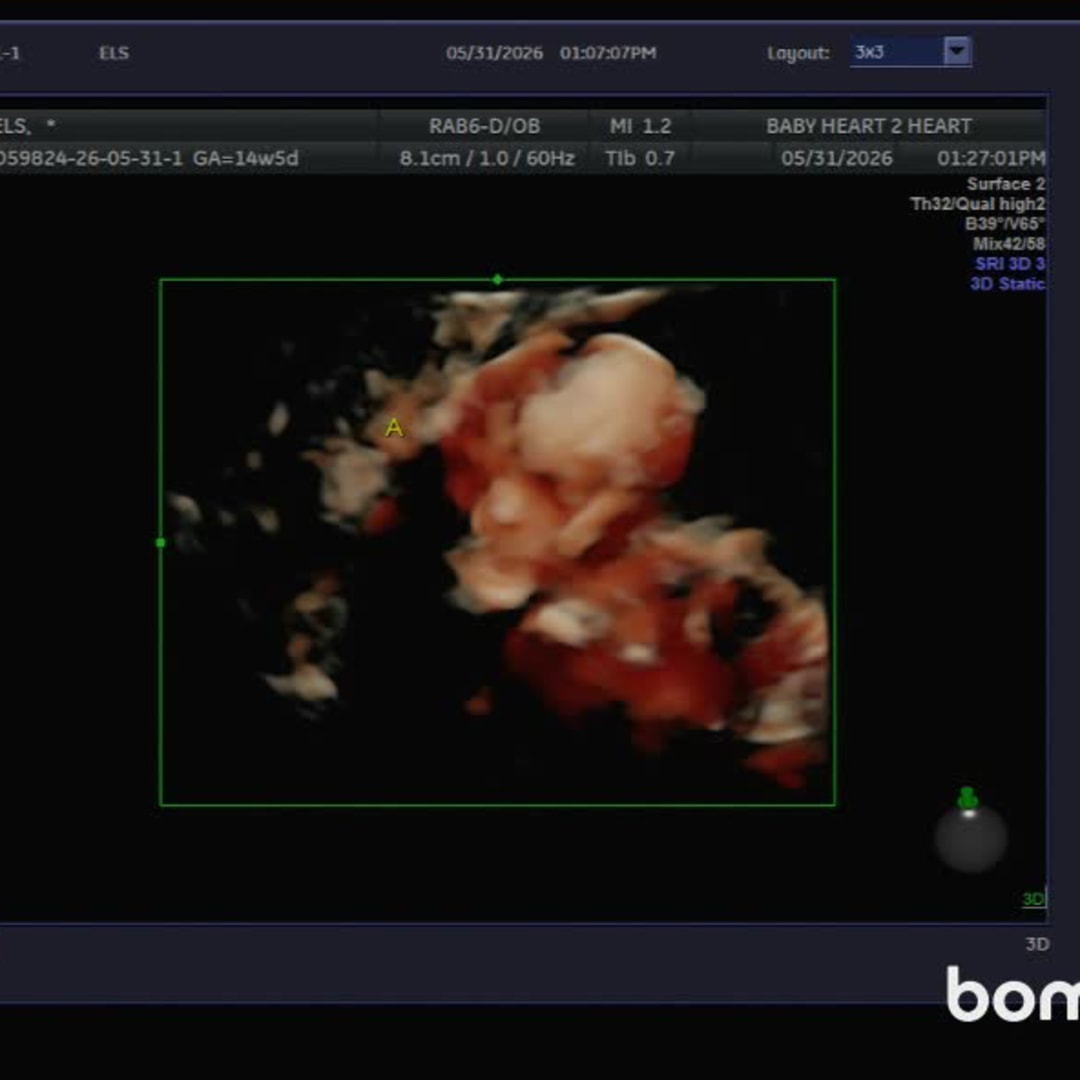Image resolution: width=1080 pixels, height=1080 pixels.
Task: Click the Layout dropdown arrow button
Action: [957, 52]
